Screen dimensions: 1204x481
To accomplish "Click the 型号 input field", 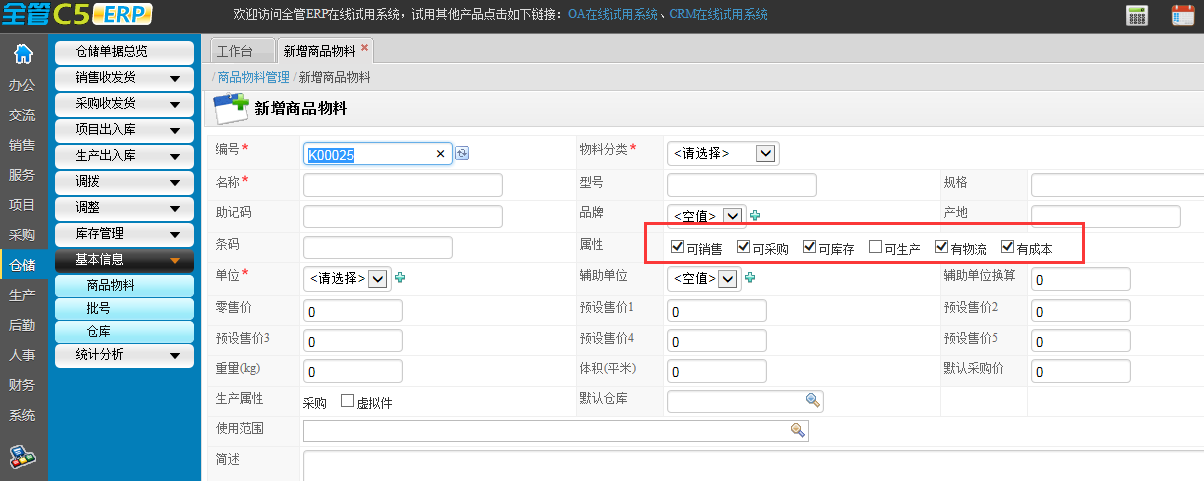I will tap(742, 185).
